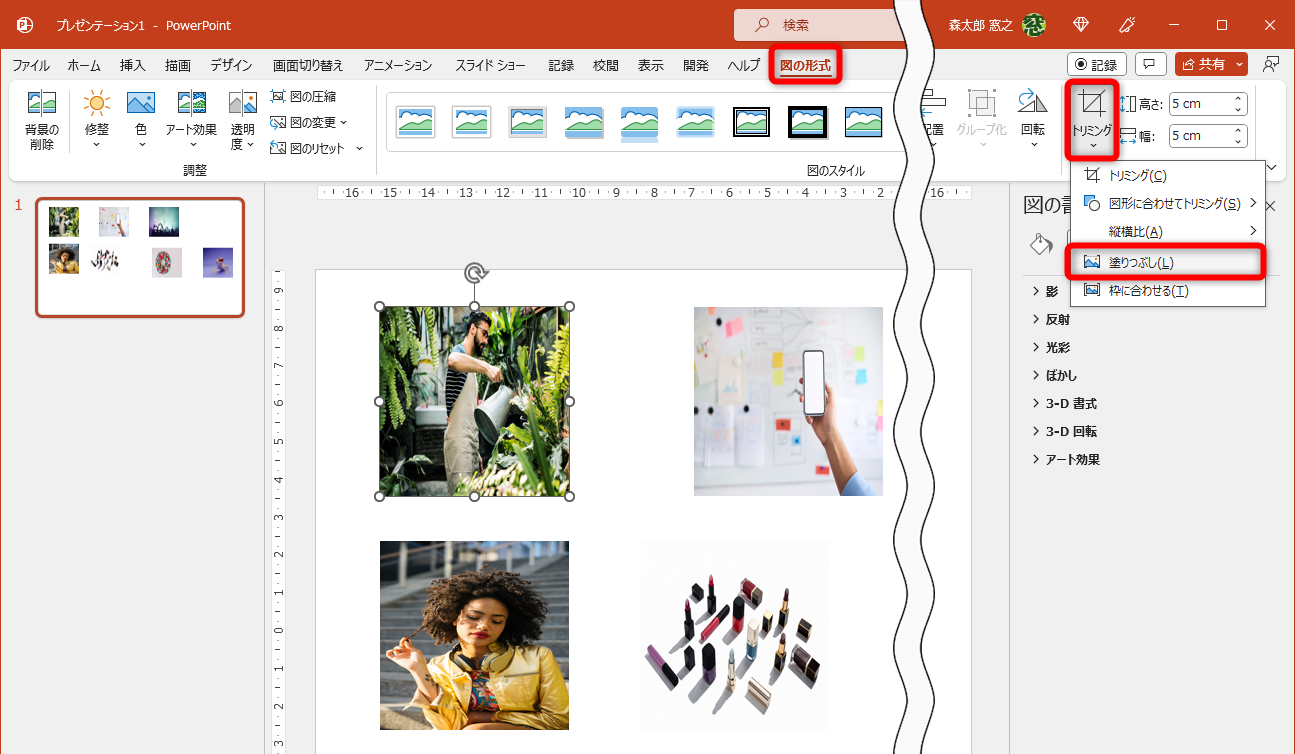The image size is (1295, 754).
Task: Click the paint bucket fill icon in format pane
Action: coord(1040,244)
